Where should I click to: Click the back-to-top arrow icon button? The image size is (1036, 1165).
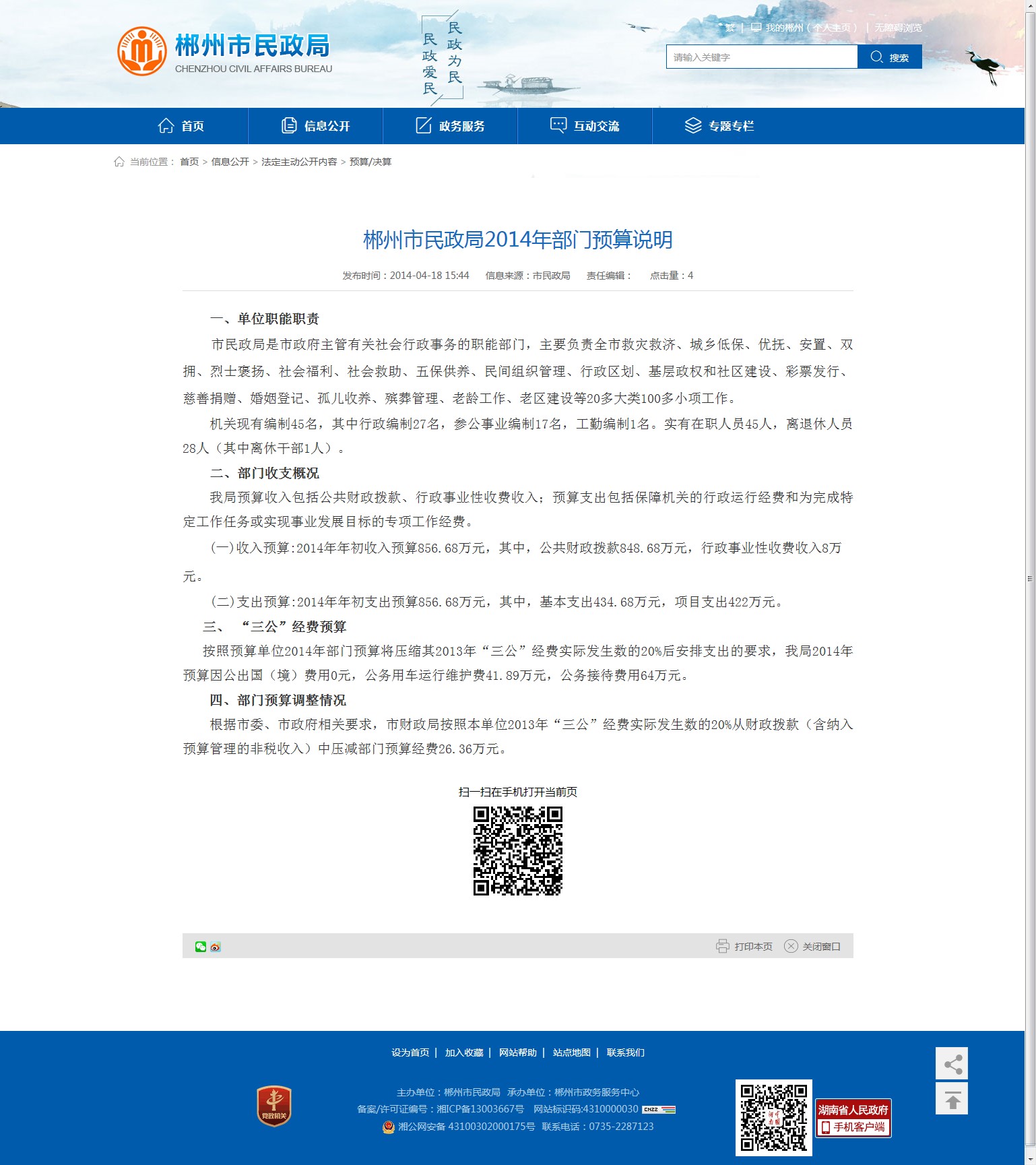pos(952,1099)
